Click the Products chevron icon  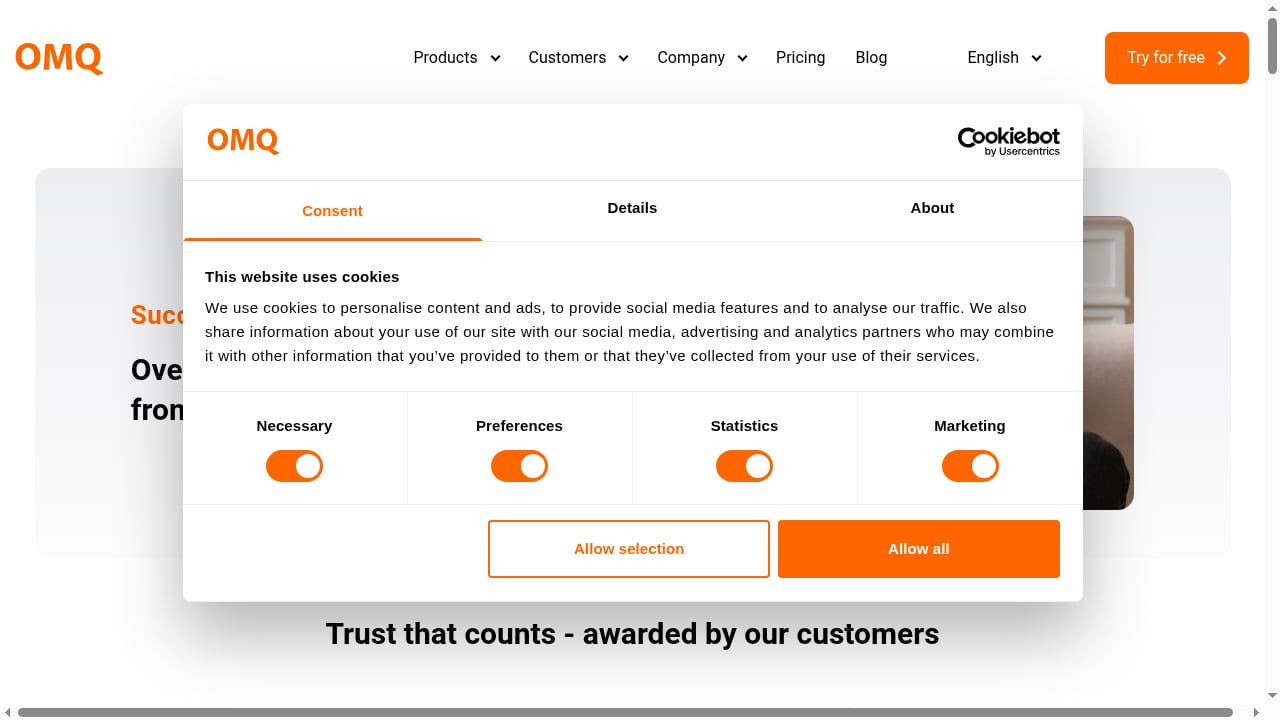pos(495,58)
